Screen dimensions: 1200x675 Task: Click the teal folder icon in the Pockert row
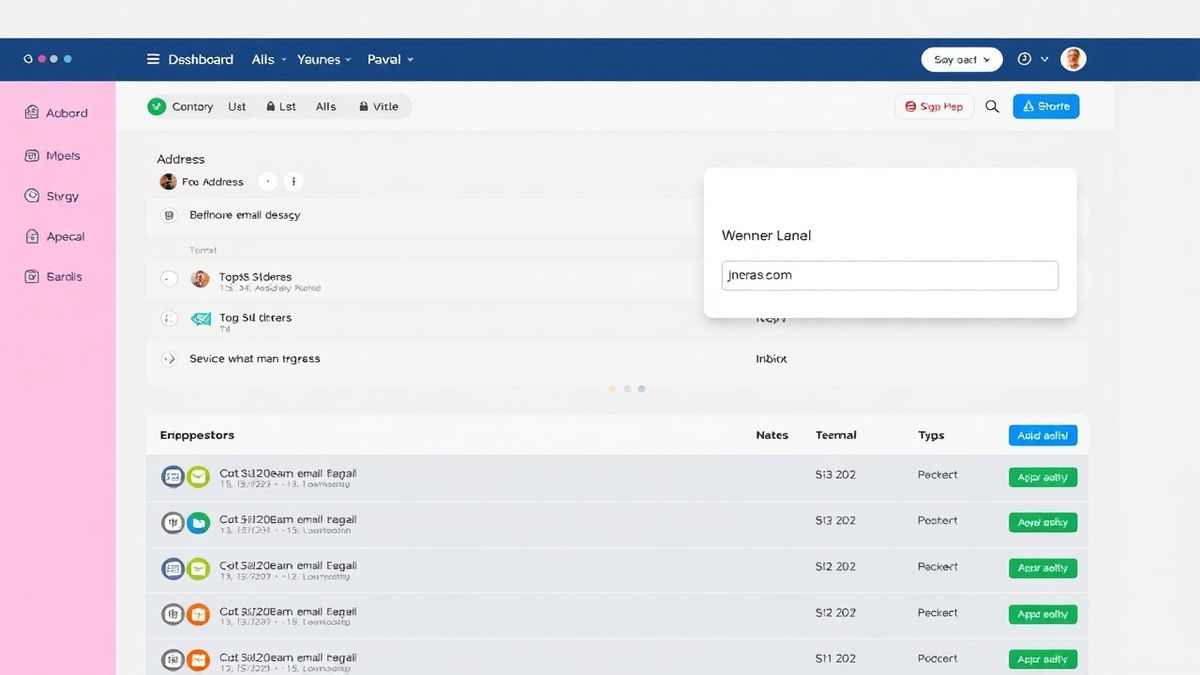[x=198, y=522]
